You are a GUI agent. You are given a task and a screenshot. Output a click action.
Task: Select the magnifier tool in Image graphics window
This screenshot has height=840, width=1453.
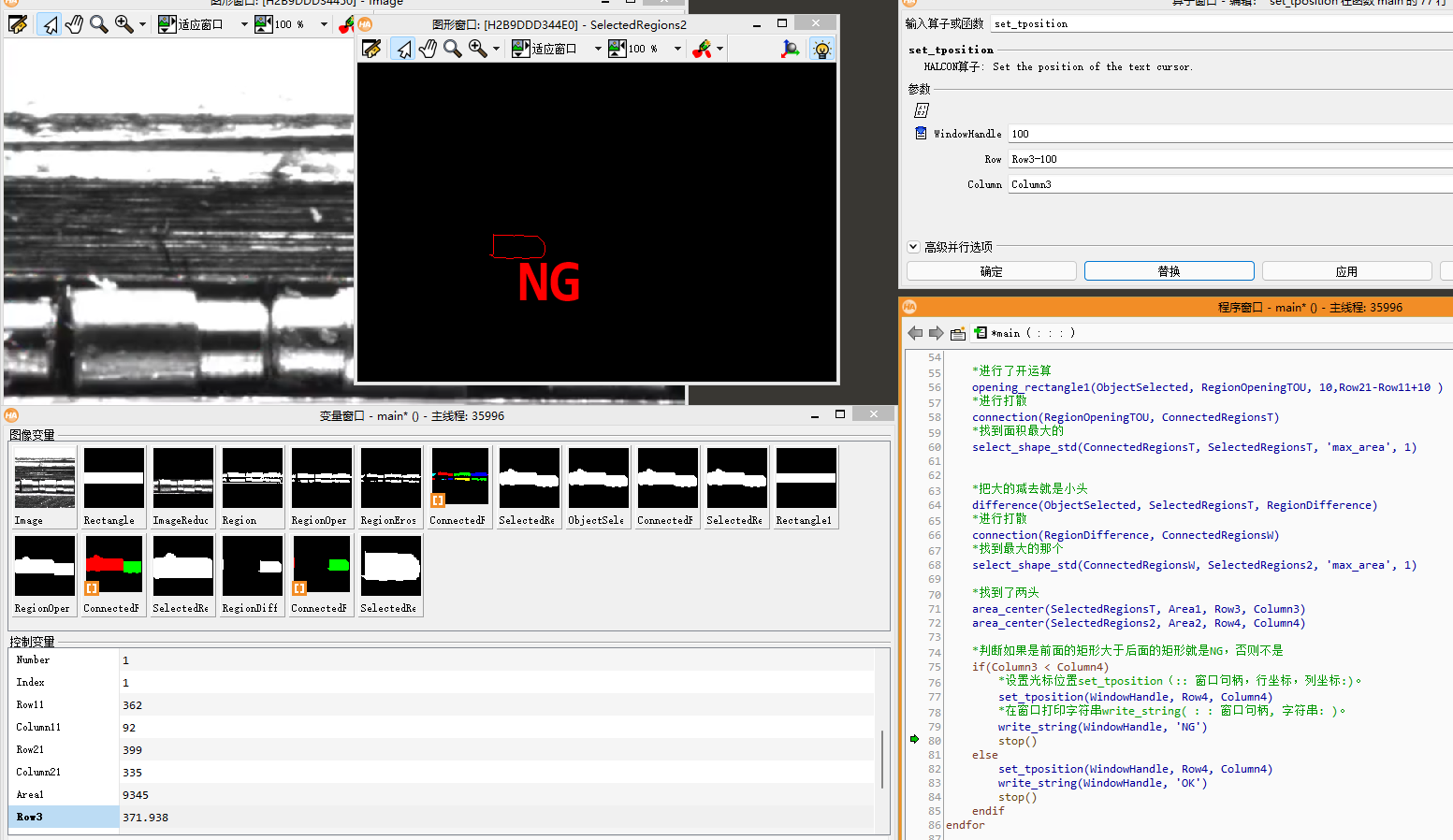coord(98,24)
